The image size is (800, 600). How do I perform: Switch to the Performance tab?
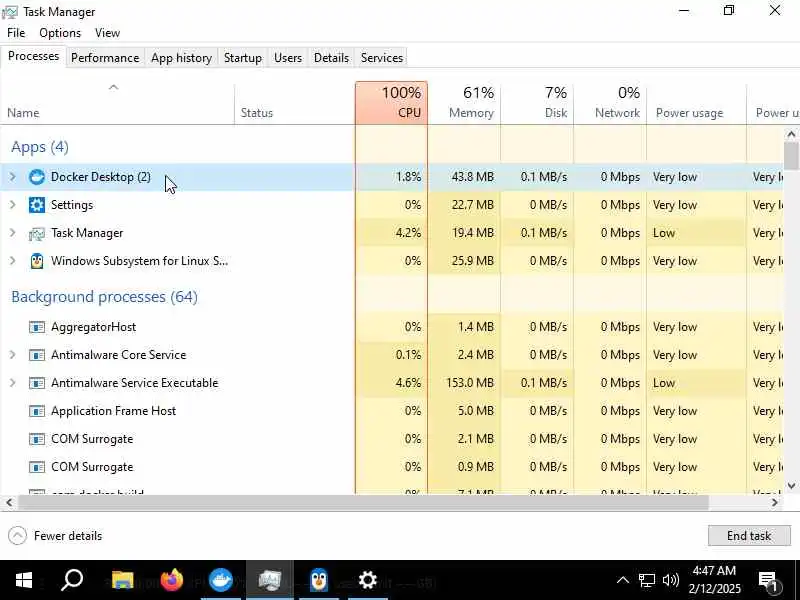[x=105, y=58]
